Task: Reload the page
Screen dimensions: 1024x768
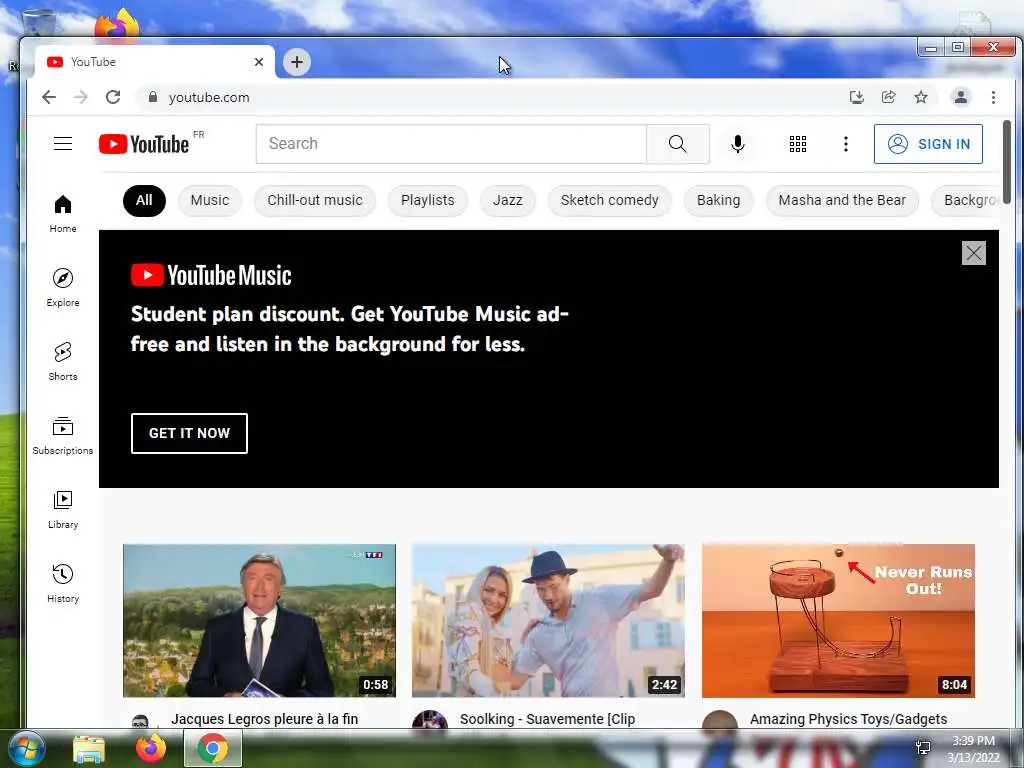Action: (113, 97)
